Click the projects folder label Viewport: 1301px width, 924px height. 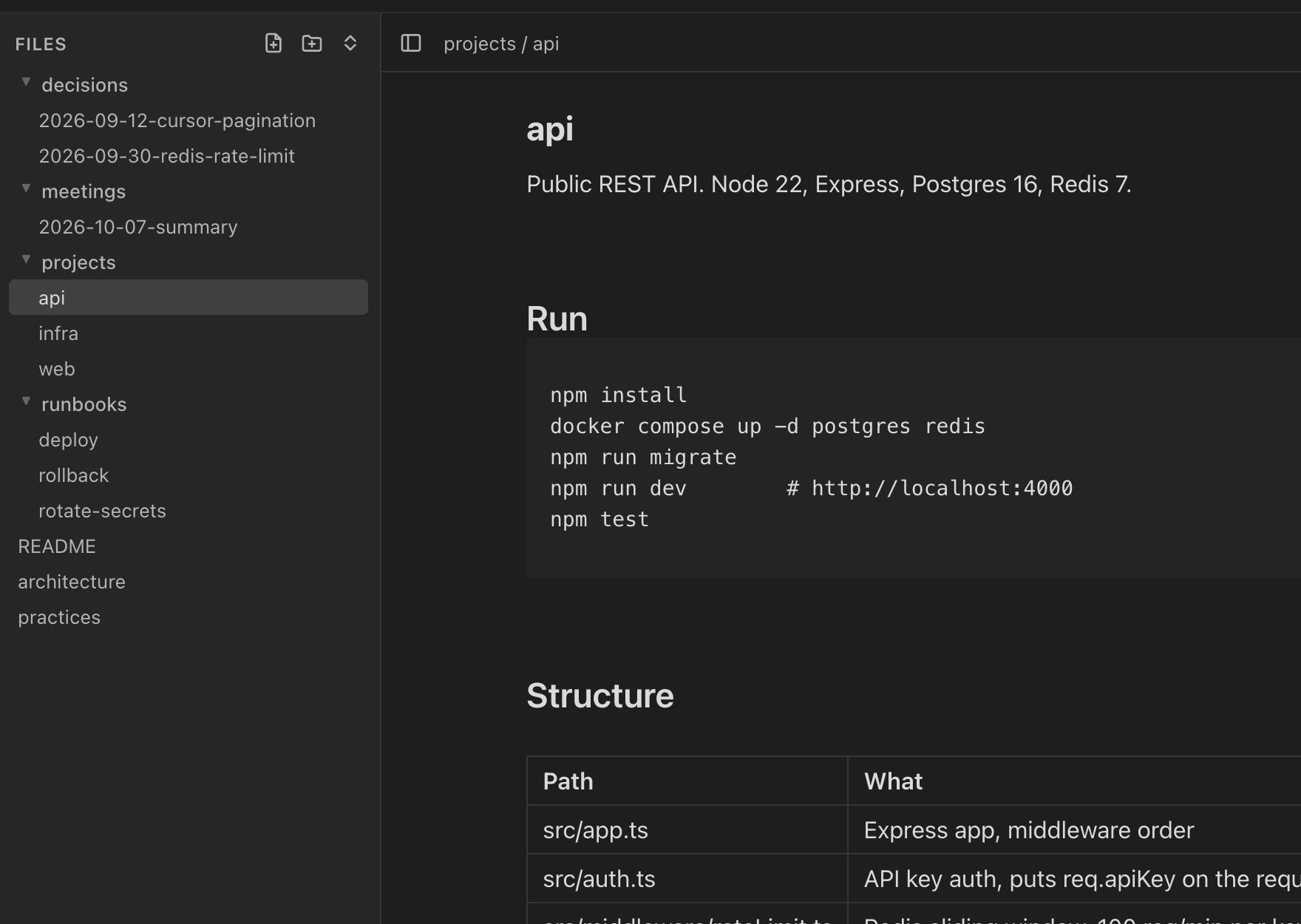[x=78, y=262]
